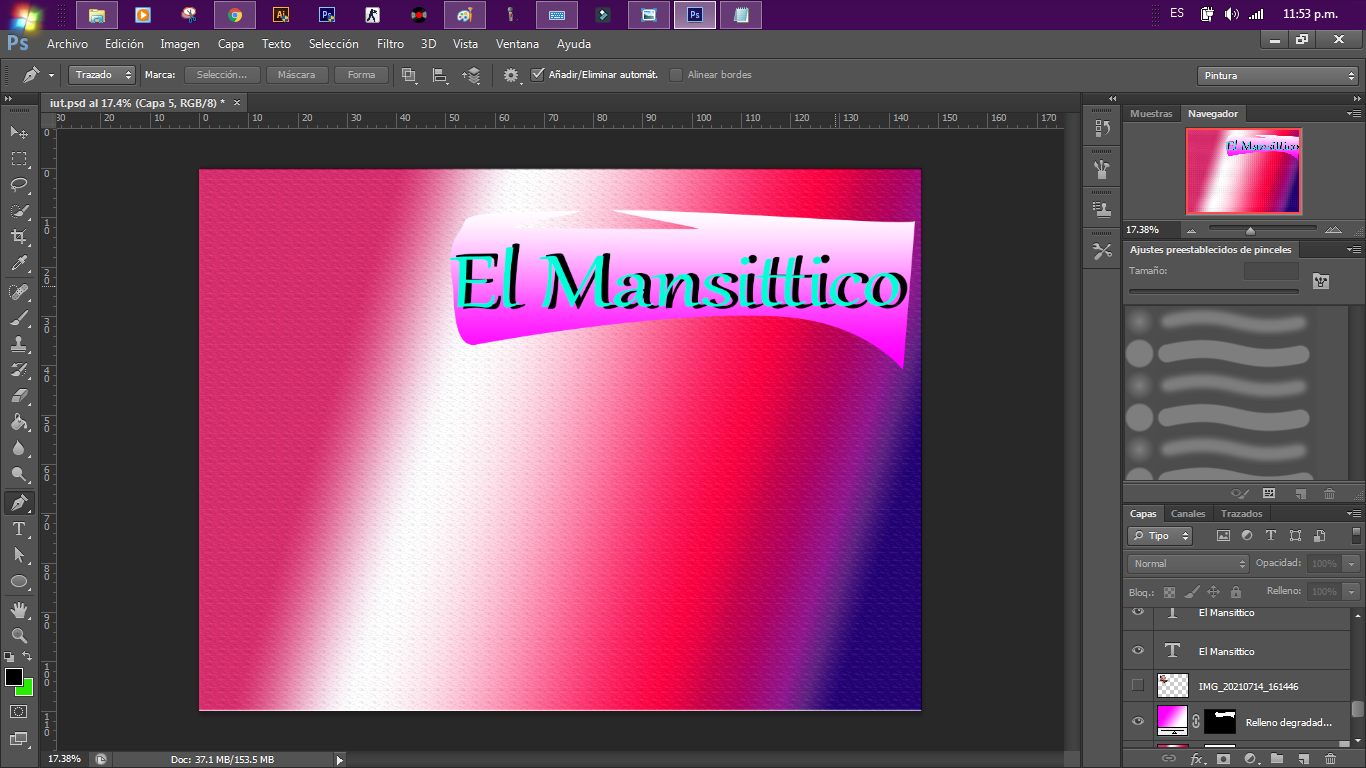Click the Forma button
Screen dimensions: 1366x768
(361, 75)
